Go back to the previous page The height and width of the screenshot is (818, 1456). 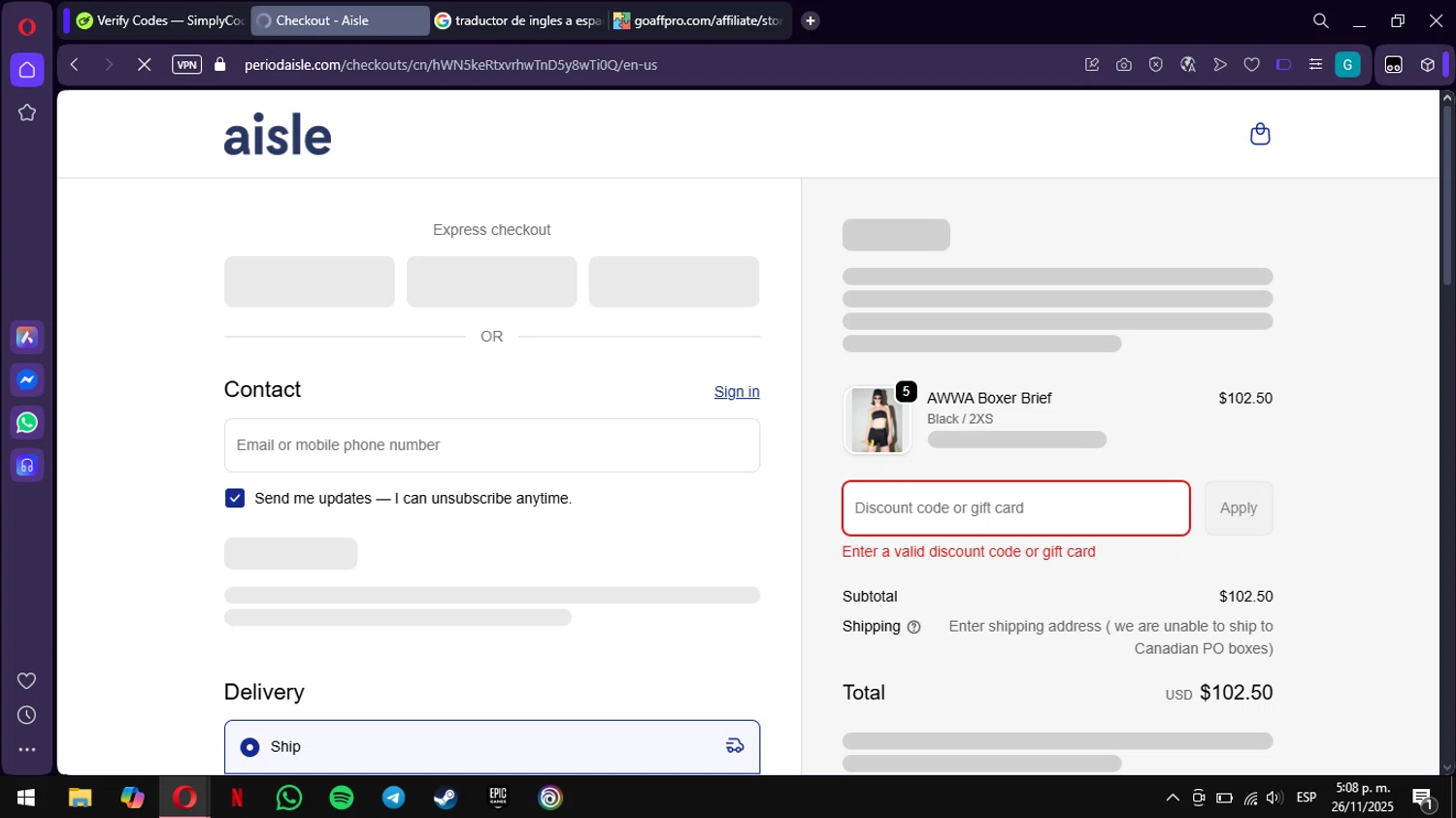pos(75,65)
